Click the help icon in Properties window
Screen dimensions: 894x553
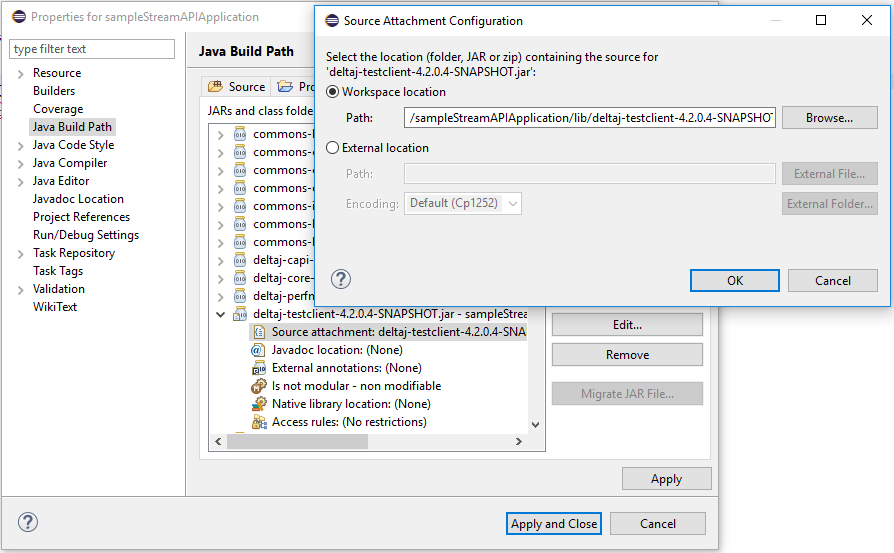click(x=28, y=522)
